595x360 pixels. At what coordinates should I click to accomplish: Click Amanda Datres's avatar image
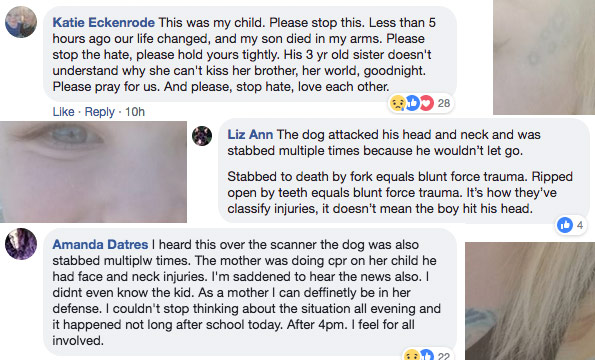(x=21, y=244)
